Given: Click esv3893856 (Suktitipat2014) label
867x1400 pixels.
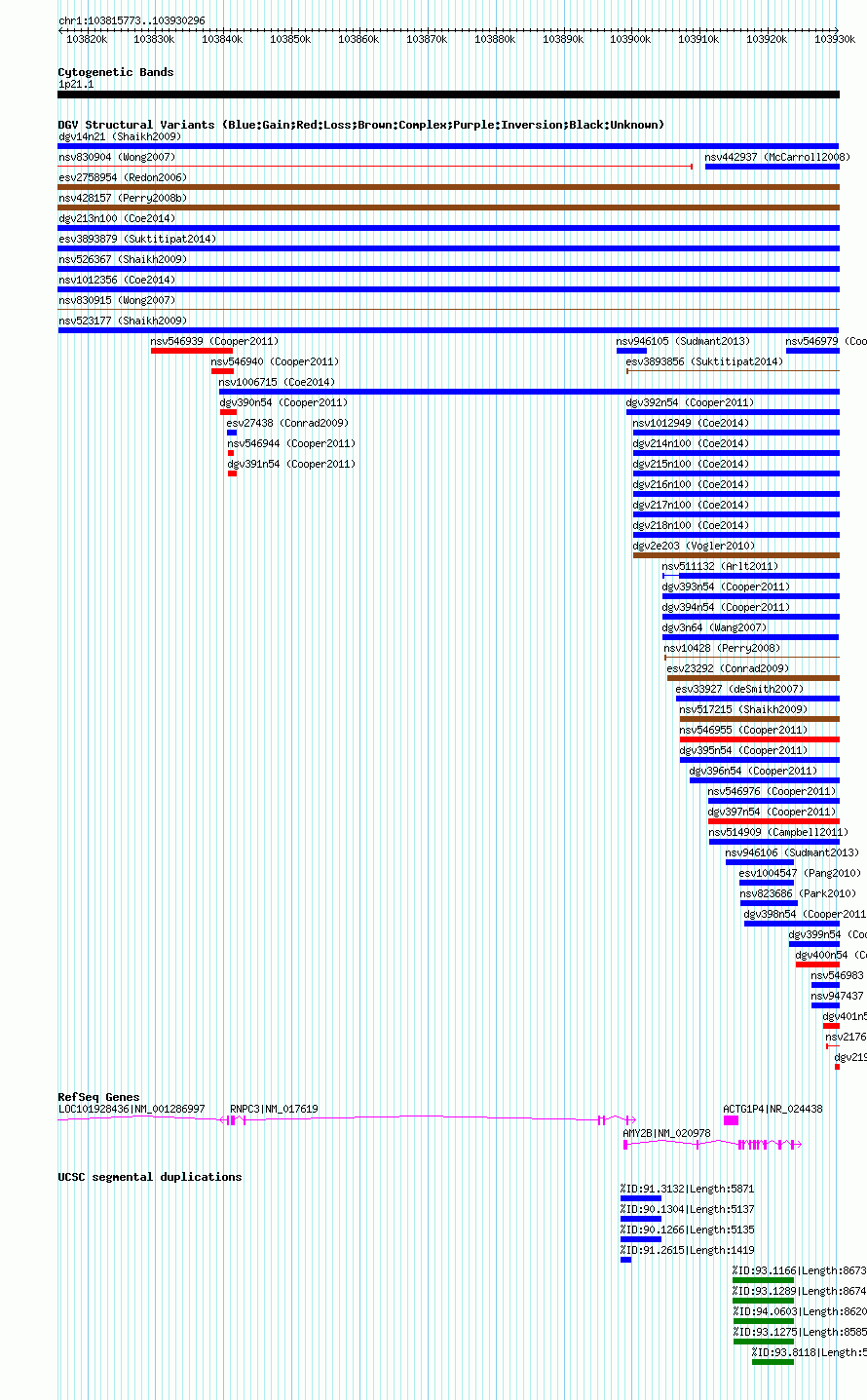Looking at the screenshot, I should pyautogui.click(x=704, y=361).
